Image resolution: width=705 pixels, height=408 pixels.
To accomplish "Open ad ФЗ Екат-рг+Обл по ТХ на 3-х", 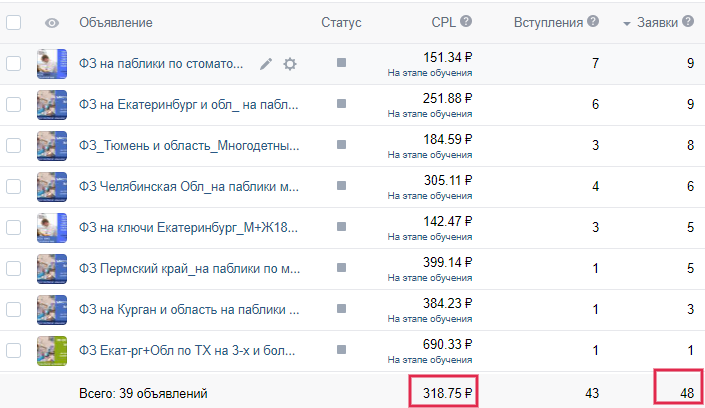I will (187, 350).
